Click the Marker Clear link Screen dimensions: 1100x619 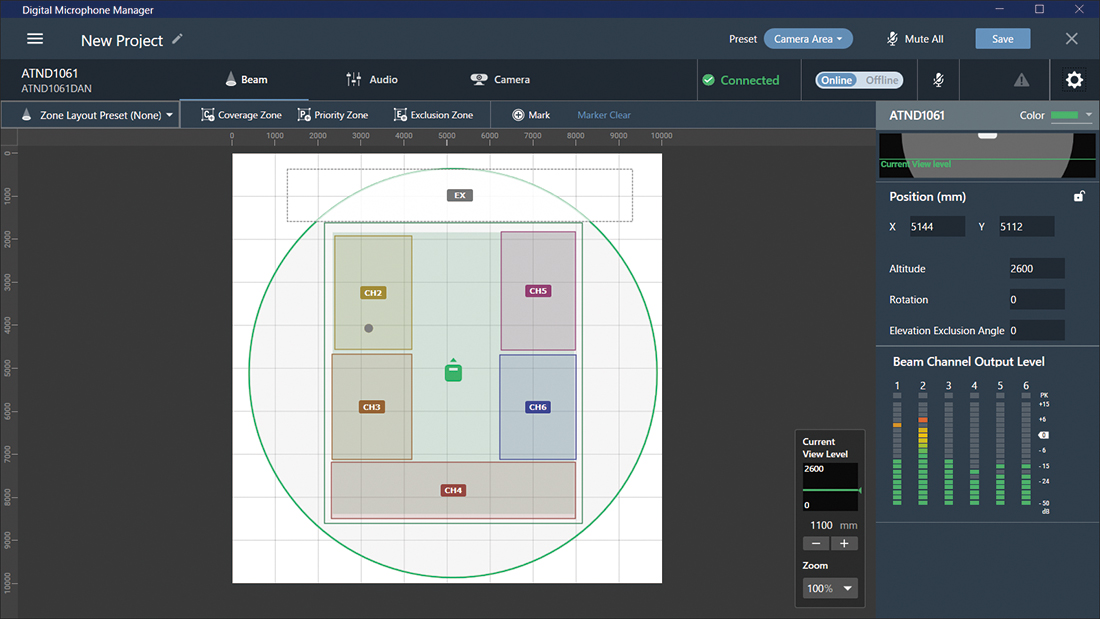point(604,115)
